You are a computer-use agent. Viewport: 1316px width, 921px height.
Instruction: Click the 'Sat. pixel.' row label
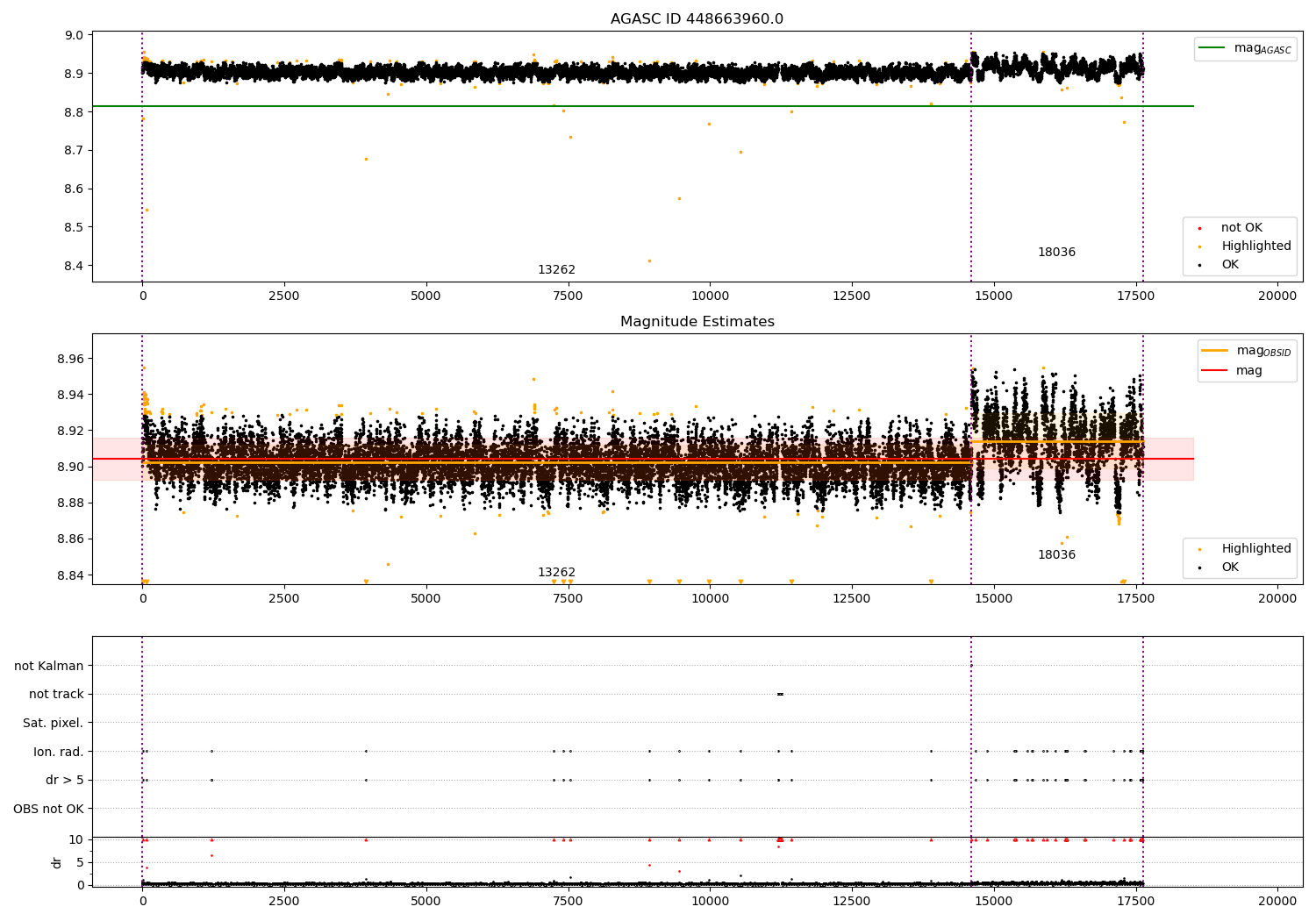tap(54, 723)
